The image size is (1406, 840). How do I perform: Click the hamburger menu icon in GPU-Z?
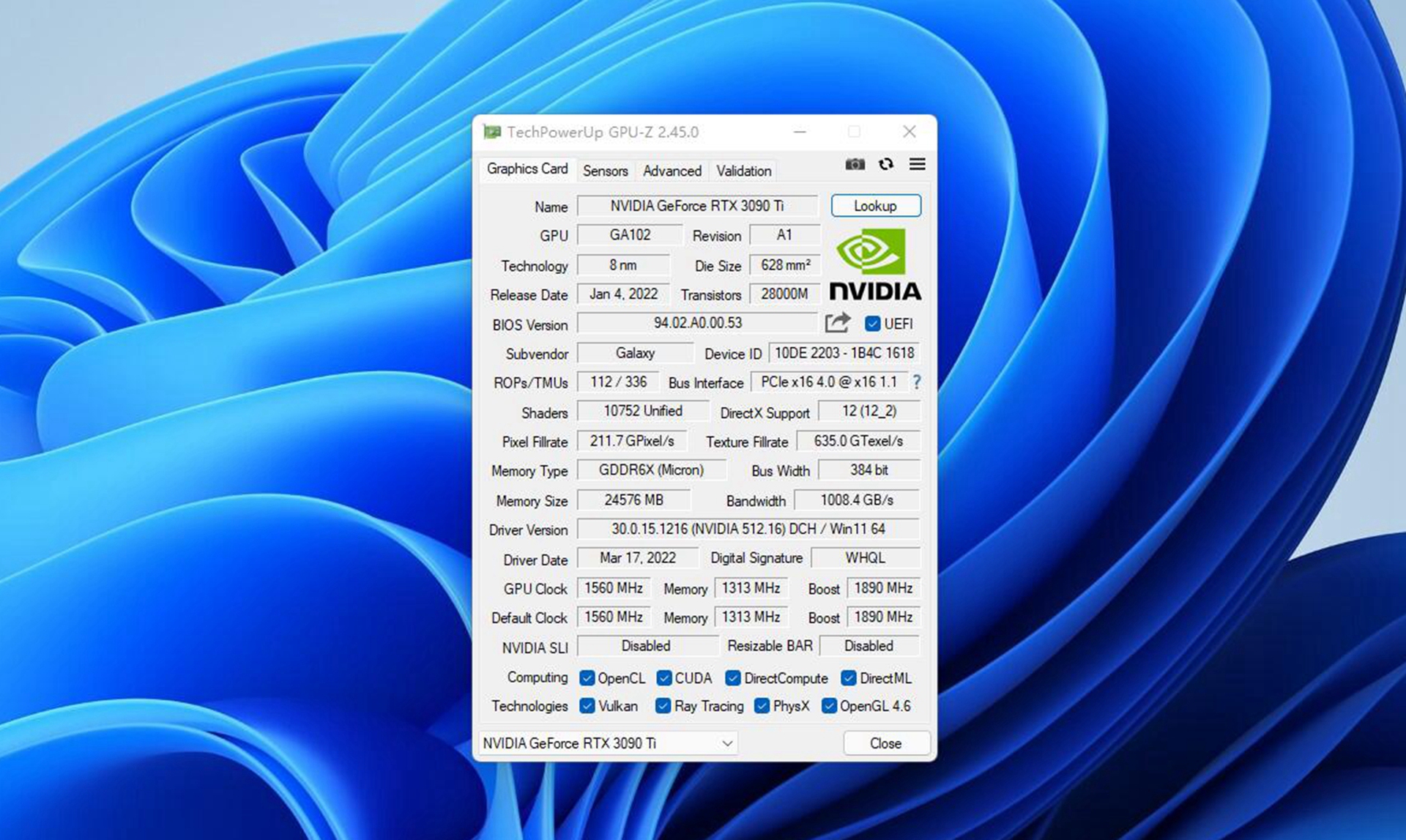(x=917, y=163)
